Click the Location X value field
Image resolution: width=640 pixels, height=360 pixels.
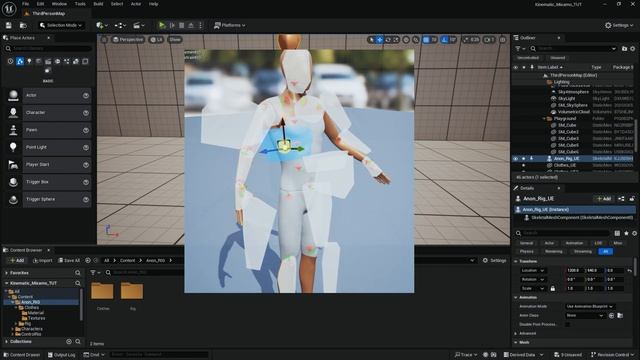click(575, 271)
